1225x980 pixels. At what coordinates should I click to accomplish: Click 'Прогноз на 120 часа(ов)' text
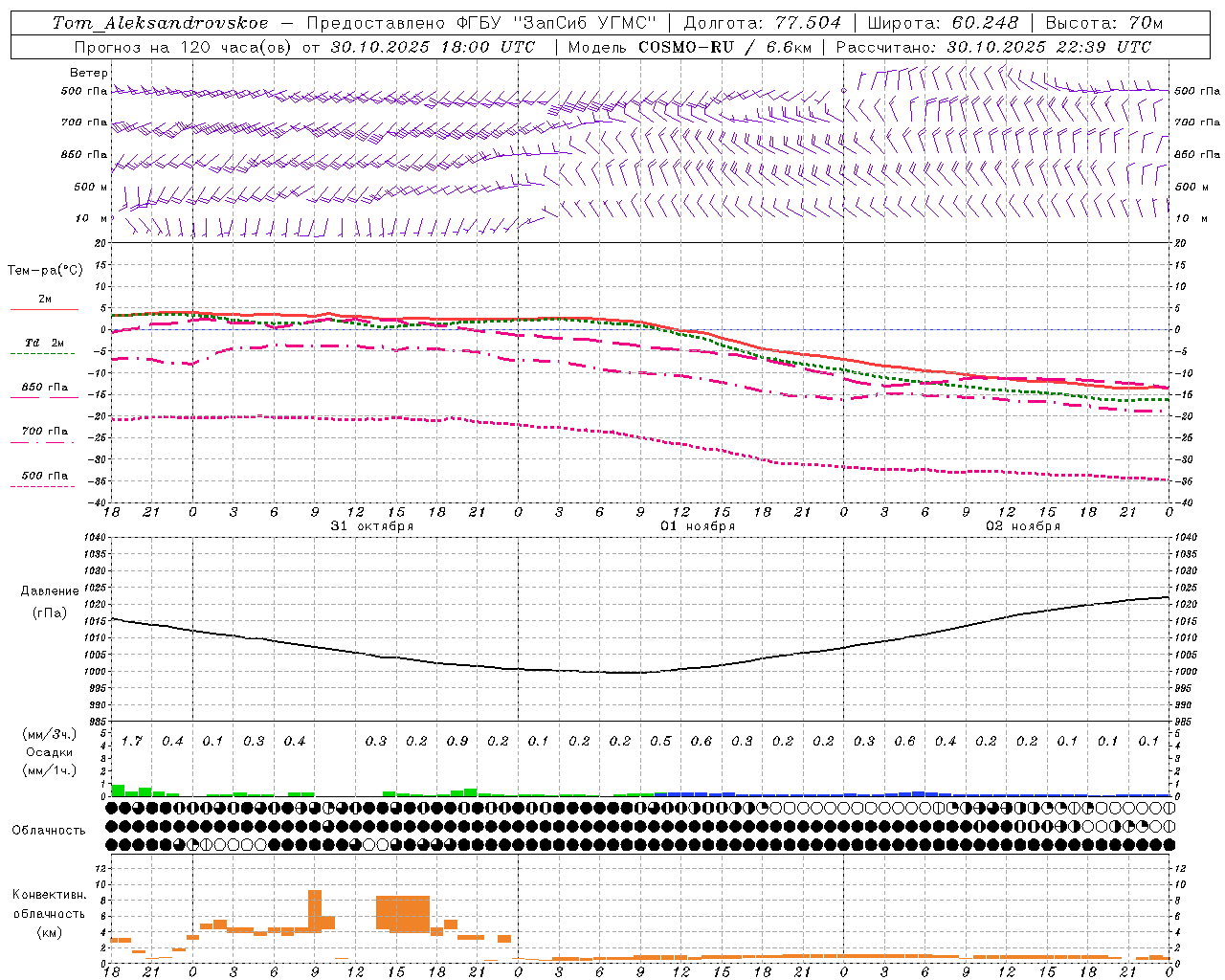(x=184, y=47)
